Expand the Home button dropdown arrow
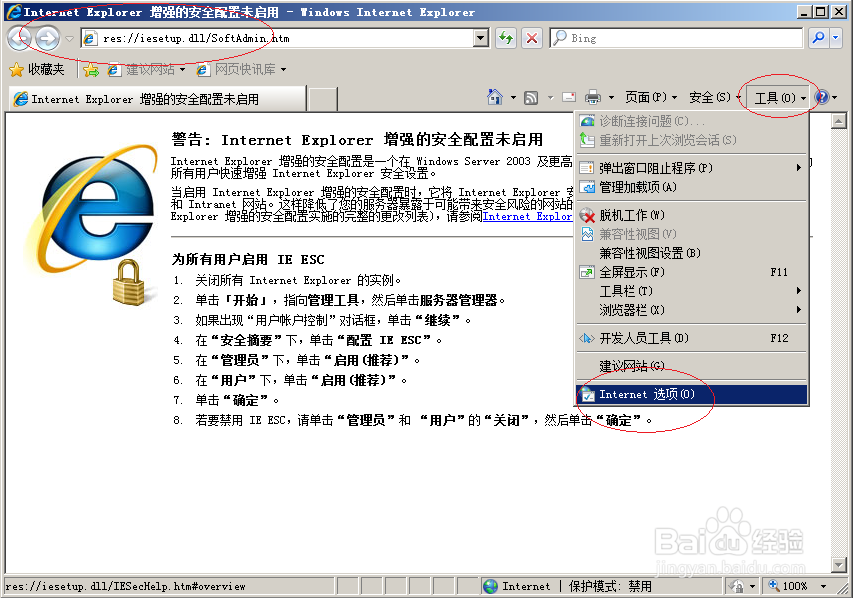Image resolution: width=853 pixels, height=598 pixels. (513, 98)
